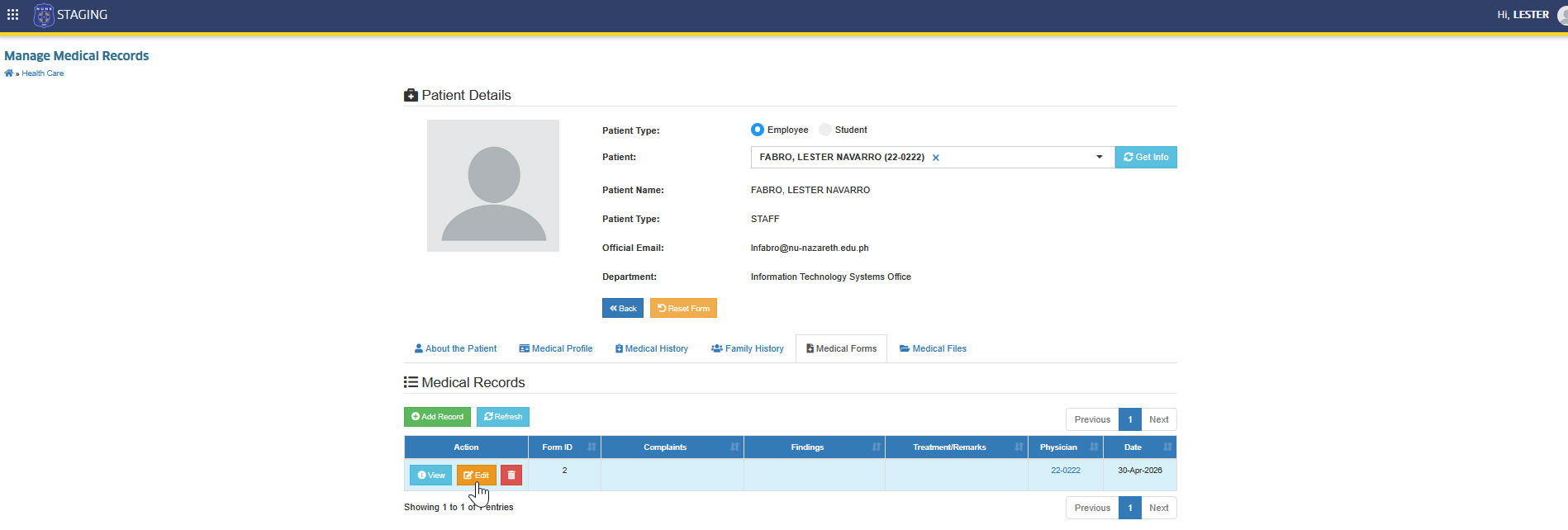Click the Reset Form button

(x=683, y=308)
